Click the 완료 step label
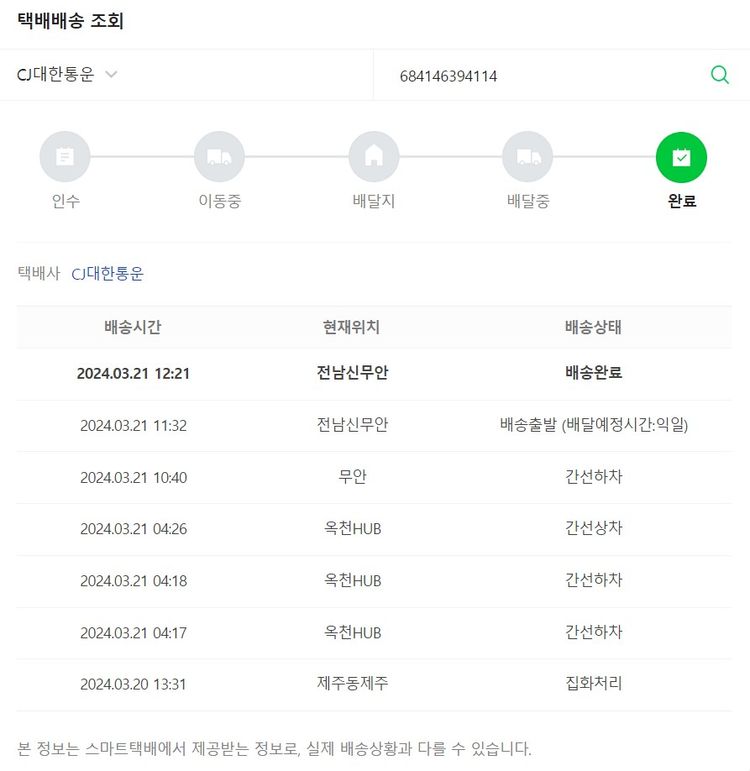The image size is (750, 771). 681,201
